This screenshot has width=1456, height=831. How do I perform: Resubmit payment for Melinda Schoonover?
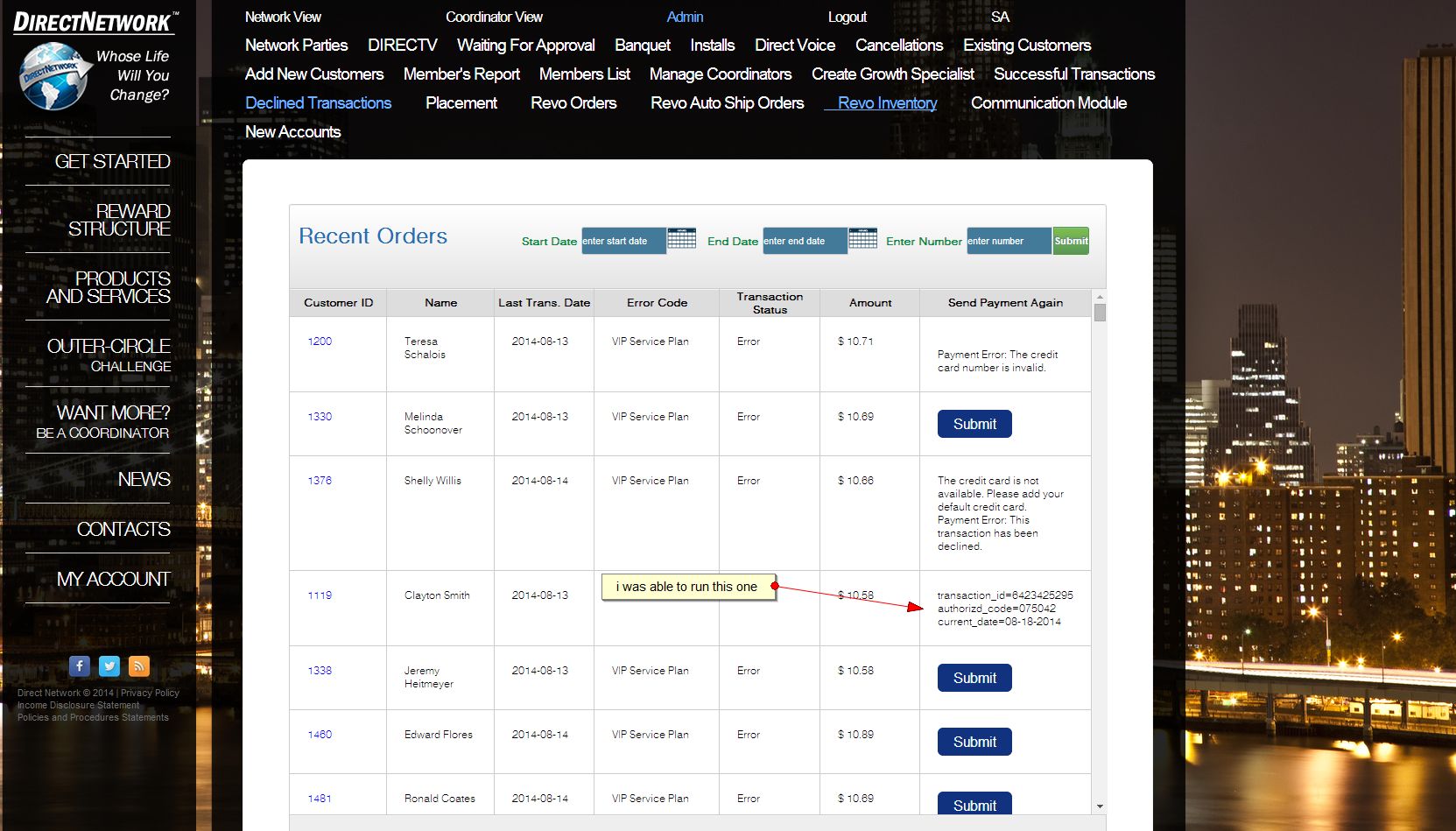[x=974, y=424]
